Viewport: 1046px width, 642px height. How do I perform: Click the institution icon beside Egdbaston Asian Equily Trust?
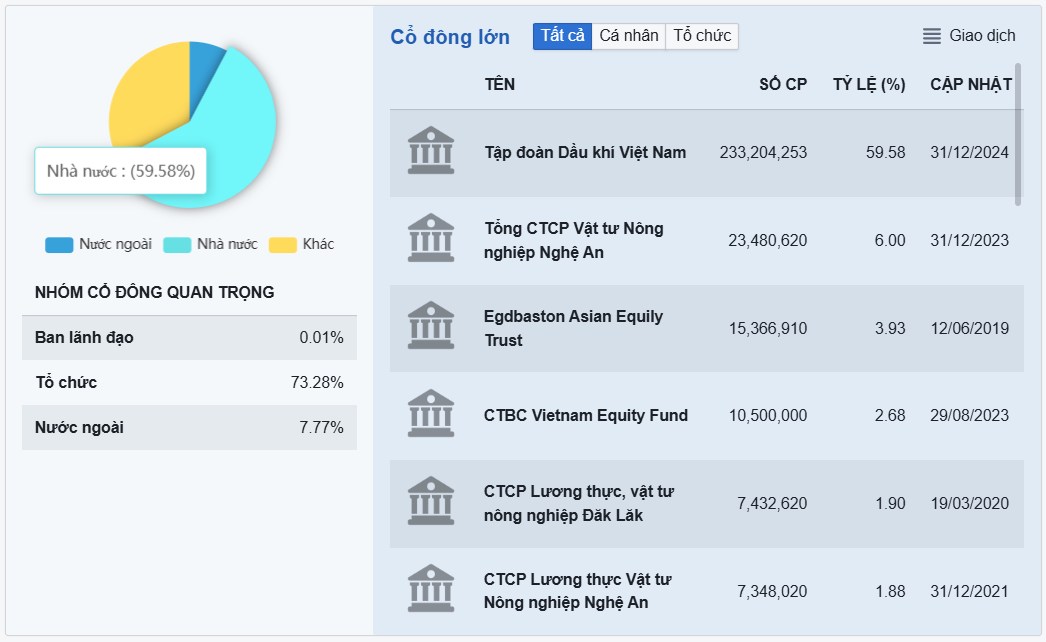(x=431, y=325)
